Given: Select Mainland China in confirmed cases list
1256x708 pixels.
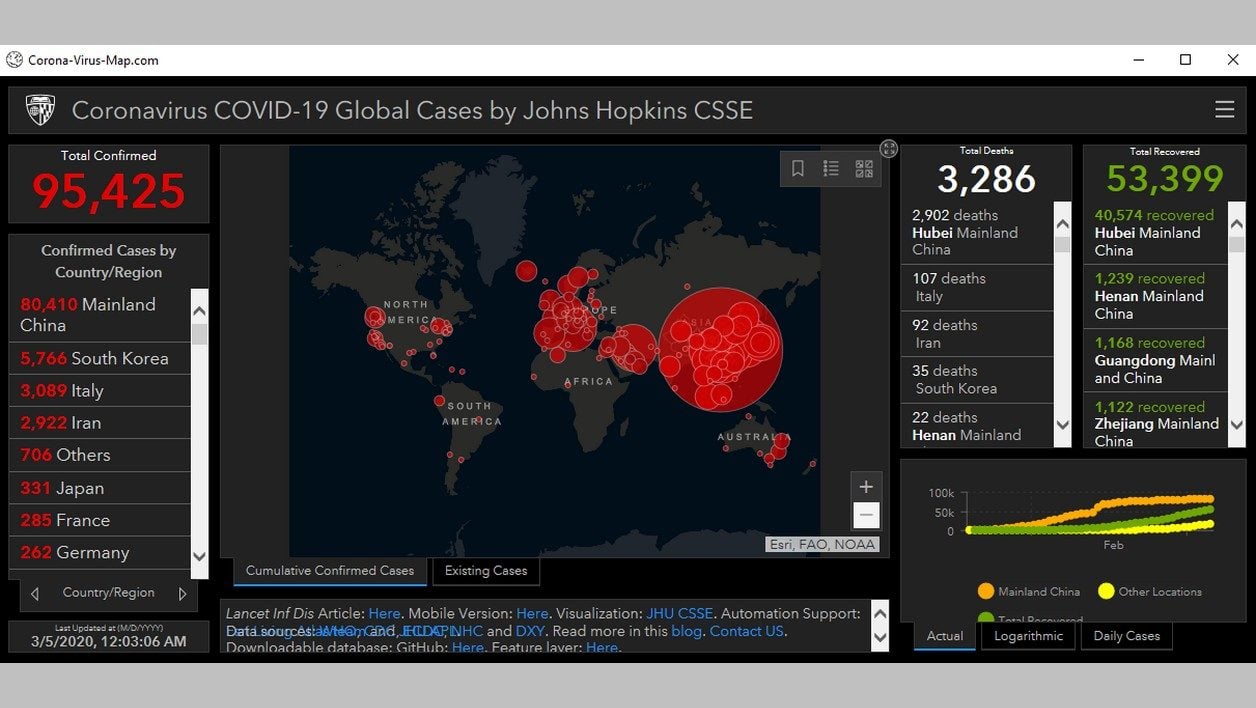Looking at the screenshot, I should pos(100,315).
